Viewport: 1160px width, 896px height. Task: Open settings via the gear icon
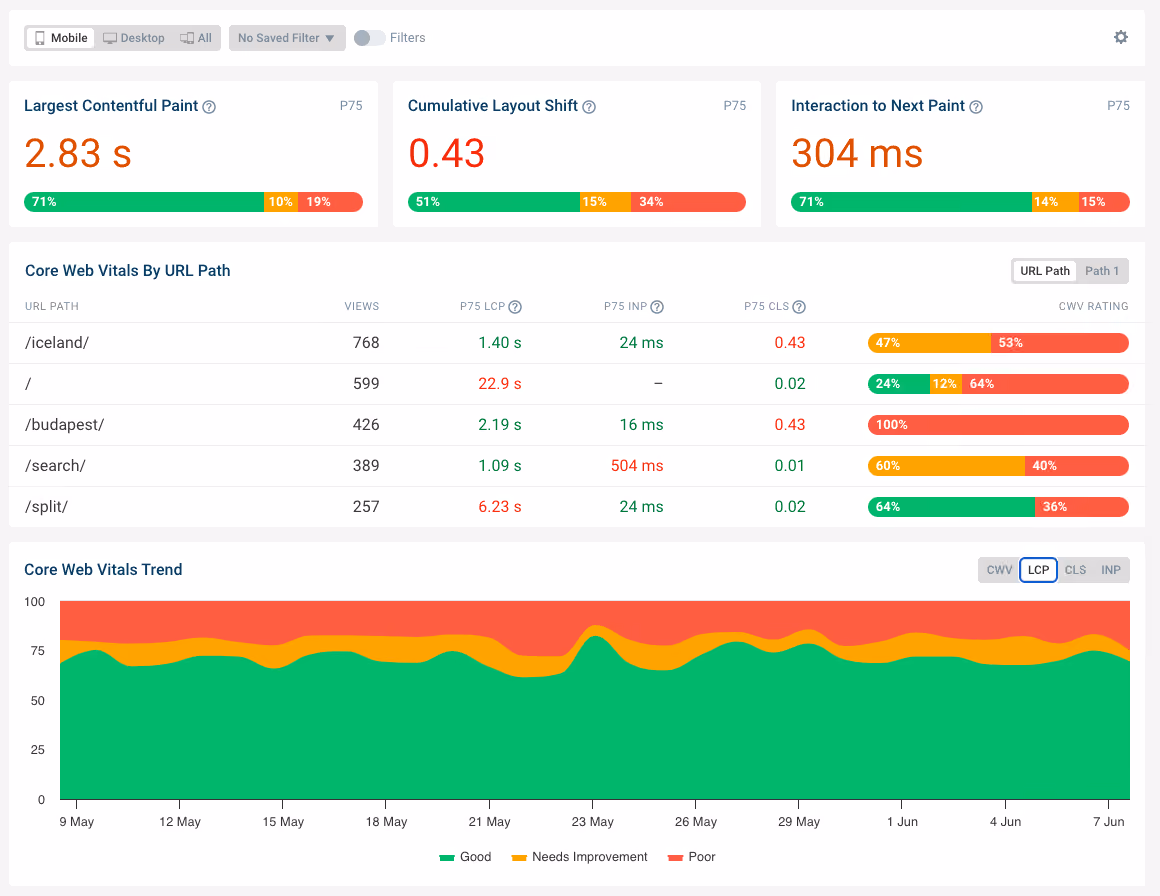1121,37
